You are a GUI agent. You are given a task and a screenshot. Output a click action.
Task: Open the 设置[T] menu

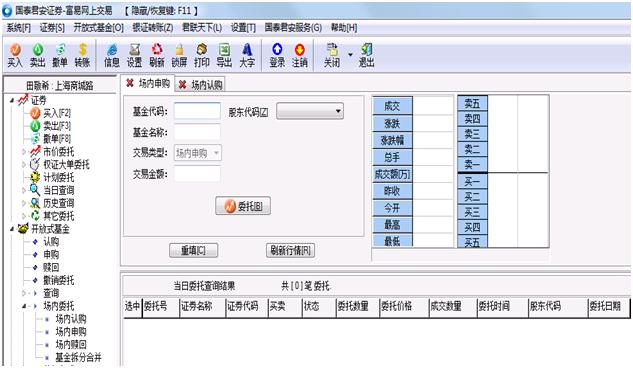(x=243, y=28)
